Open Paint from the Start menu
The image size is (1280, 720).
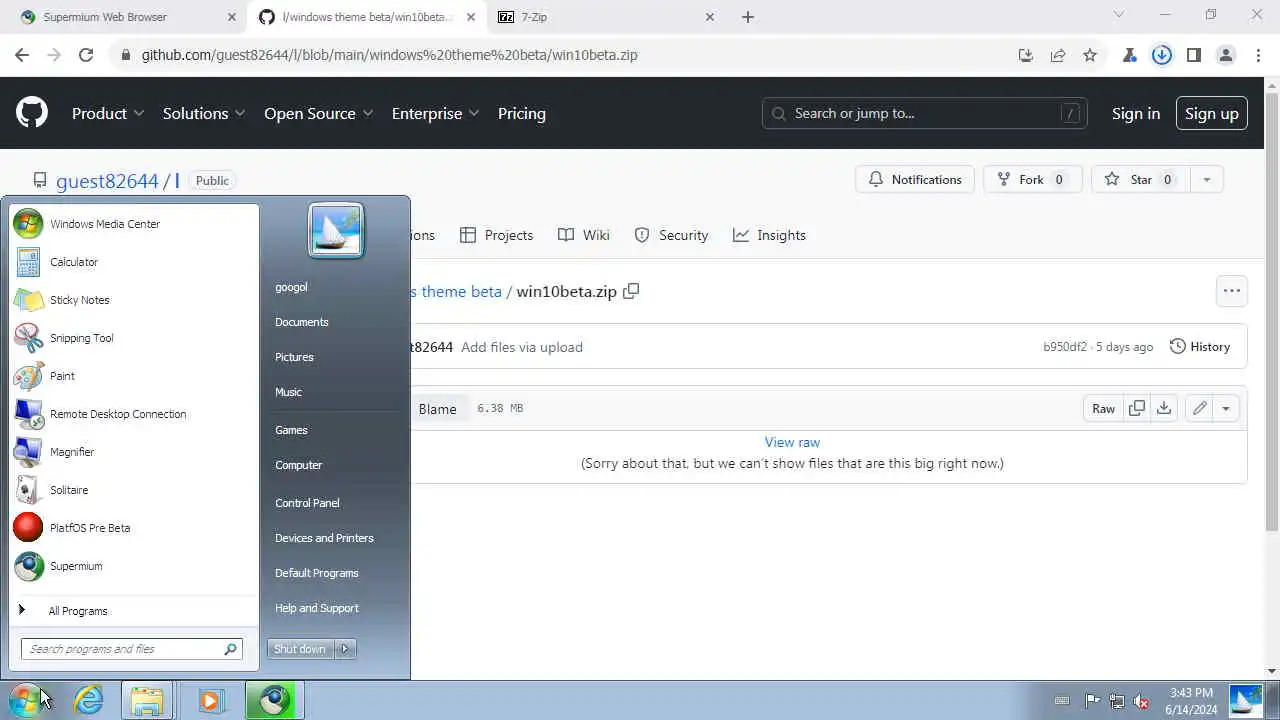134,376
